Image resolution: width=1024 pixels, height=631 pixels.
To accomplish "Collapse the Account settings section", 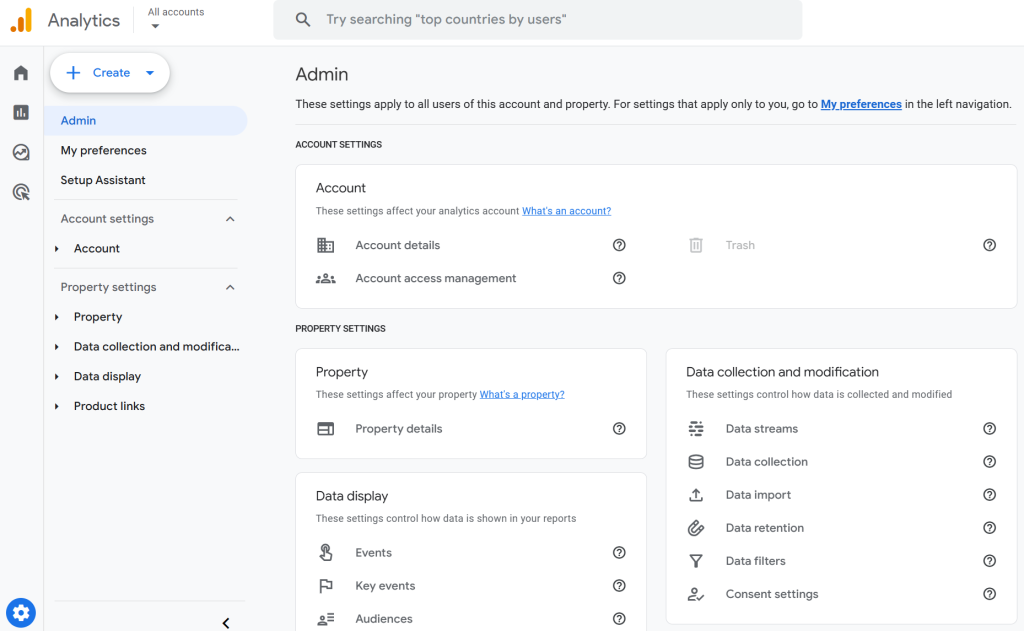I will (x=230, y=219).
